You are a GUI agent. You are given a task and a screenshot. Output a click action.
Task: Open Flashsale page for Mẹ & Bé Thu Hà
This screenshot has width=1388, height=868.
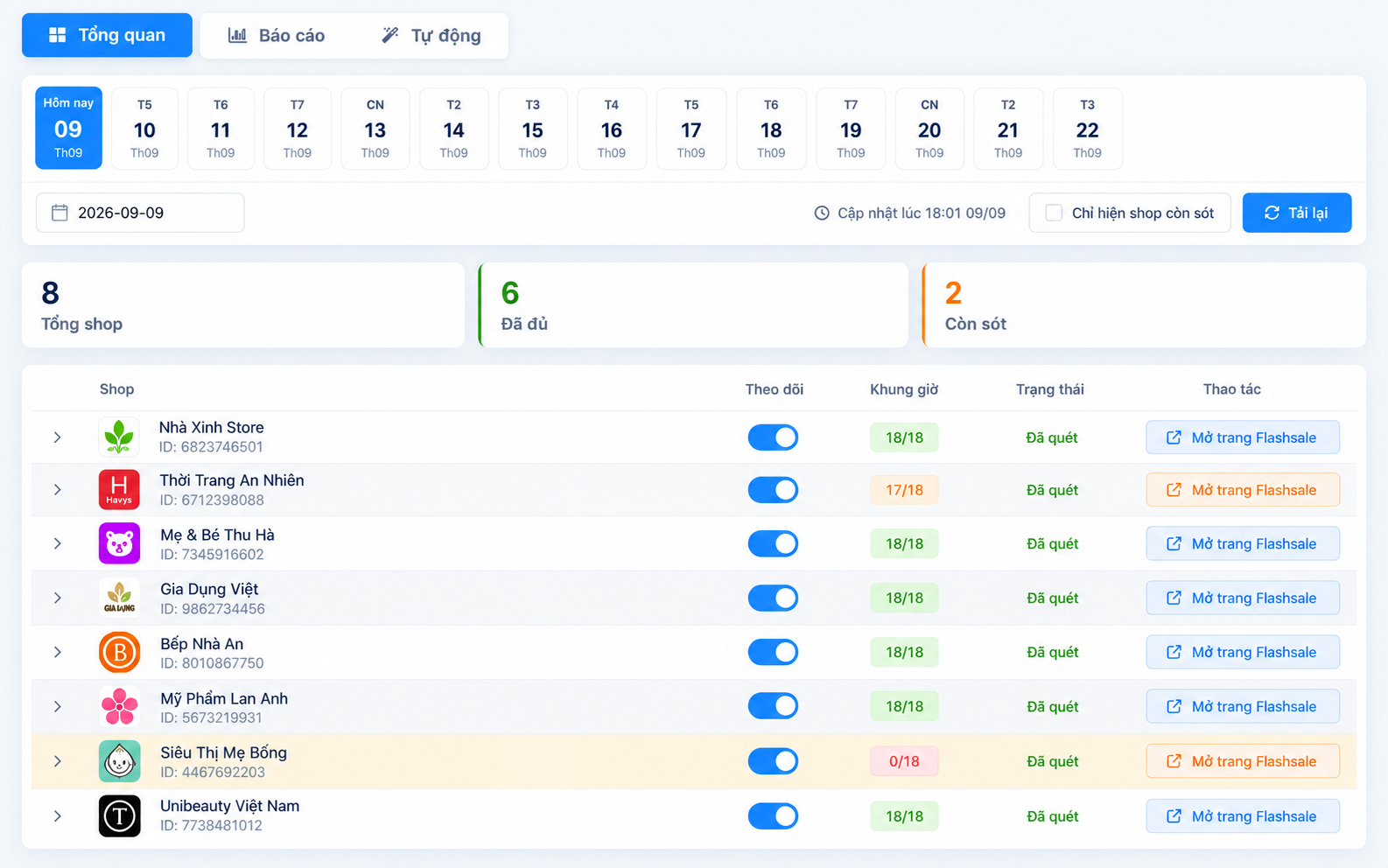click(1243, 543)
